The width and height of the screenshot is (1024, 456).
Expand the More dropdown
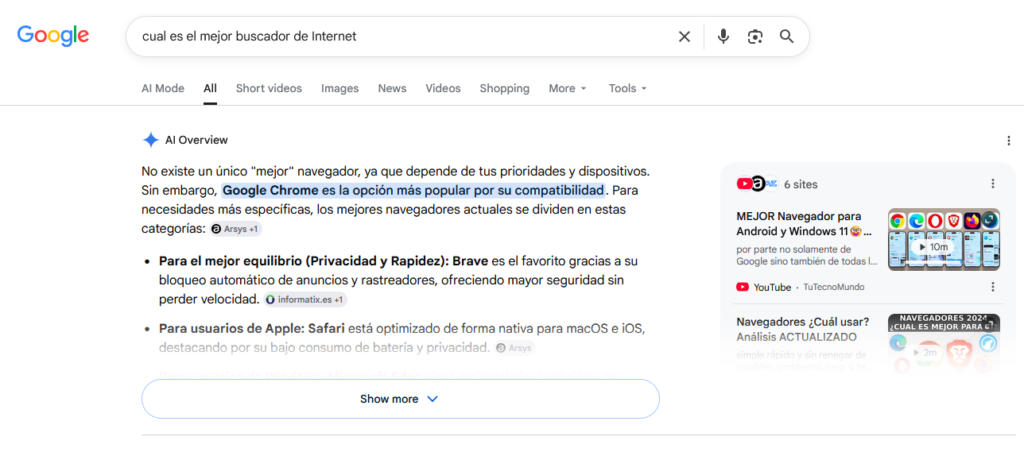[x=568, y=88]
